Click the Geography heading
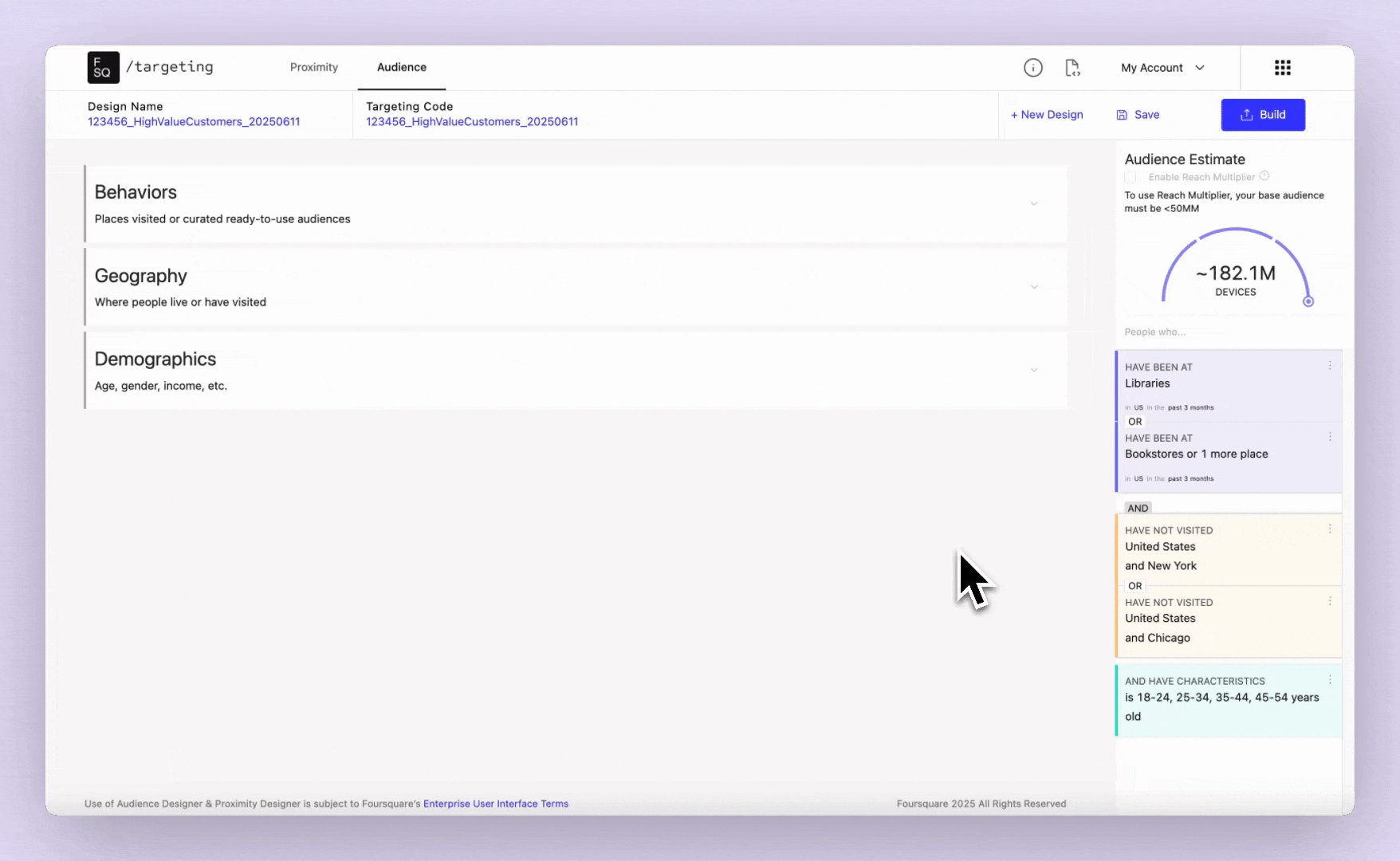The height and width of the screenshot is (861, 1400). [x=141, y=276]
